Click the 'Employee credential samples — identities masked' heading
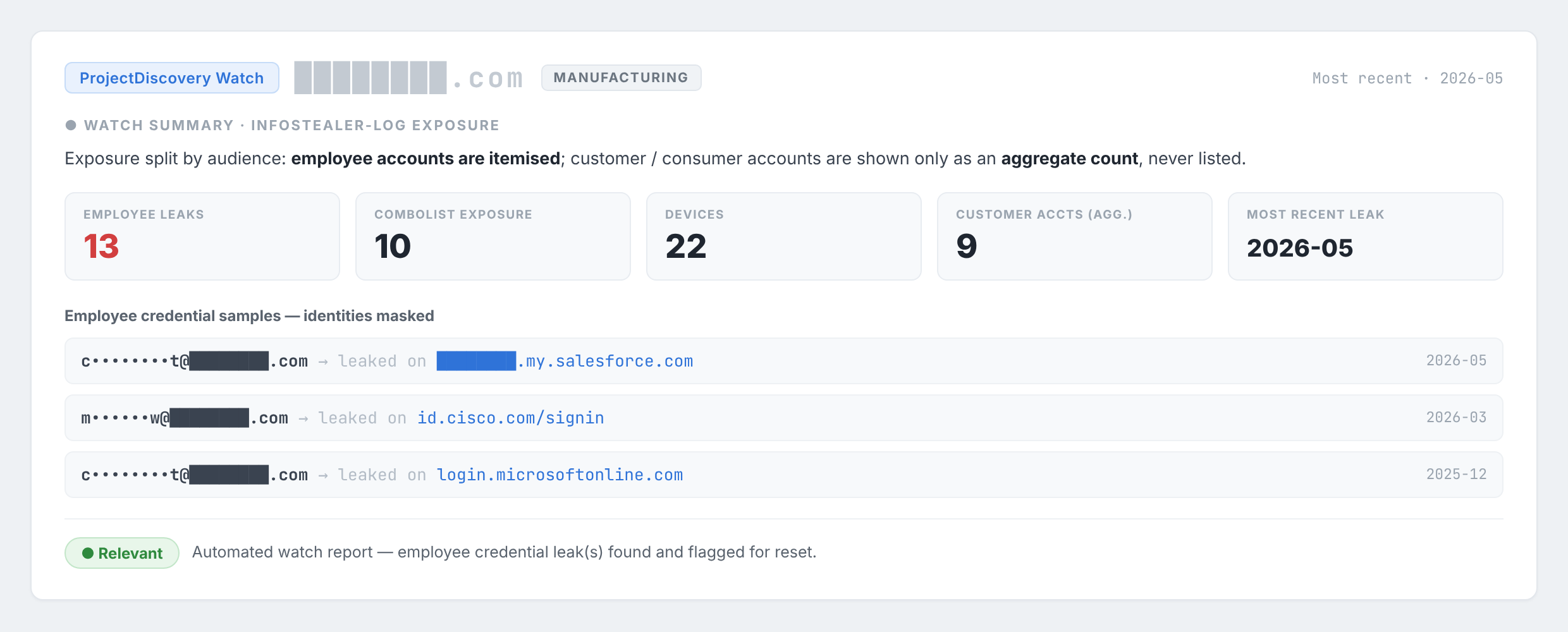This screenshot has width=1568, height=632. [249, 315]
